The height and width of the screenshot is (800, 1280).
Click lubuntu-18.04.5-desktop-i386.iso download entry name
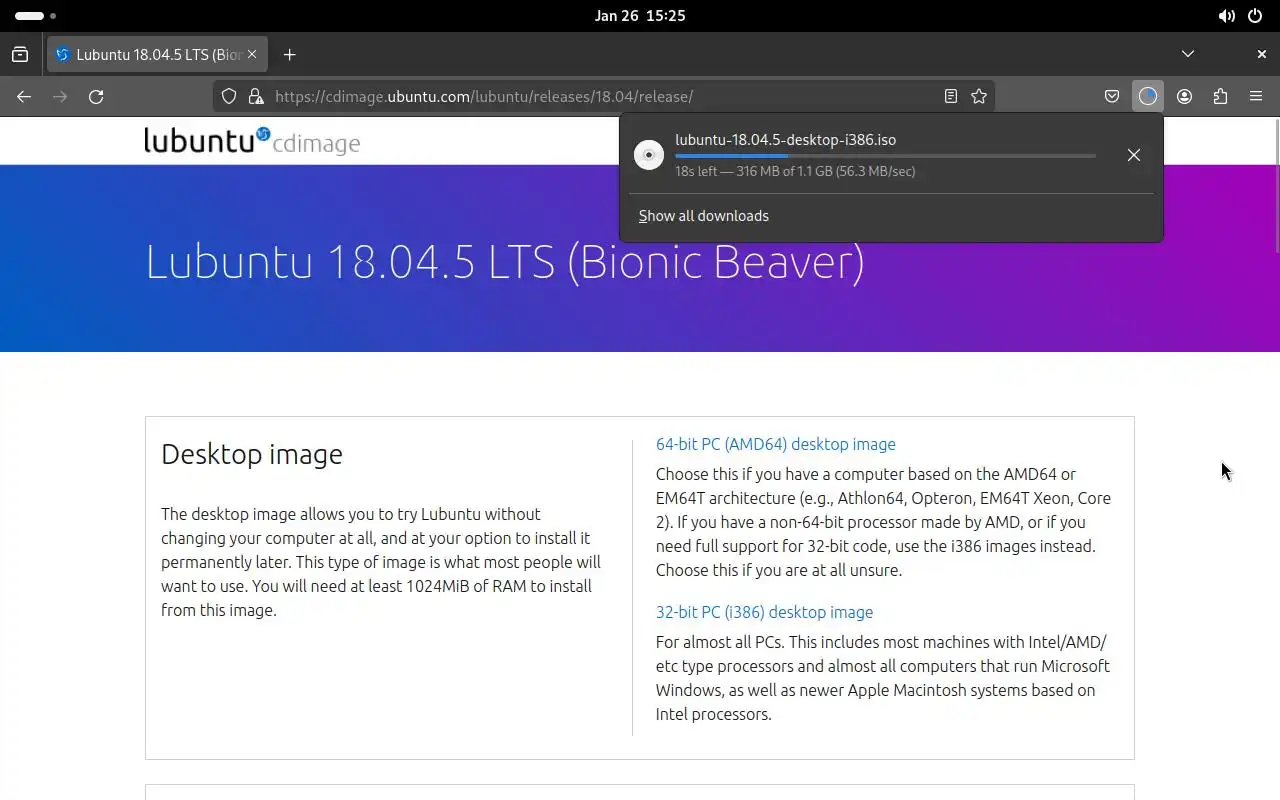(x=785, y=140)
